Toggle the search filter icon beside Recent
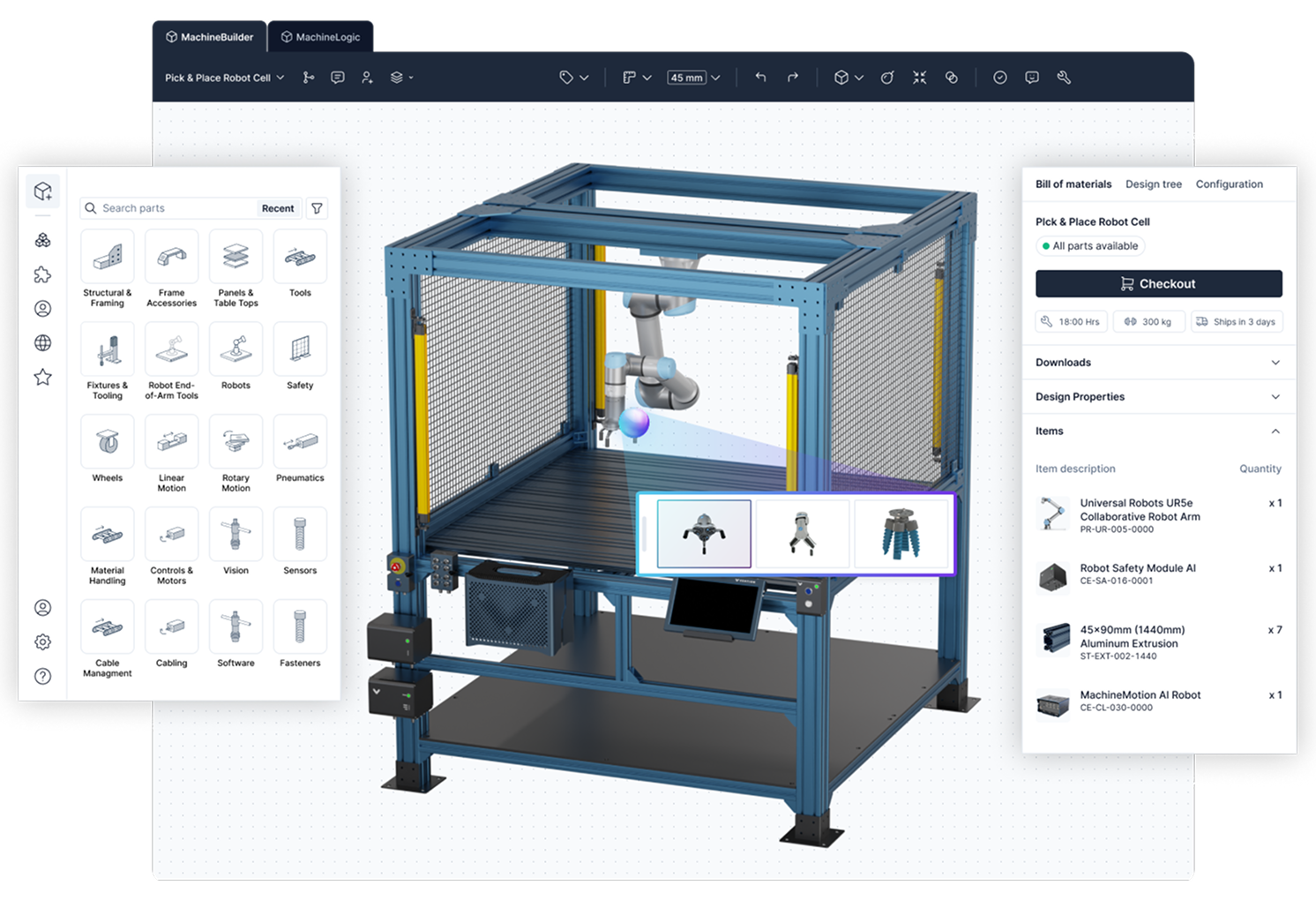 [x=317, y=208]
